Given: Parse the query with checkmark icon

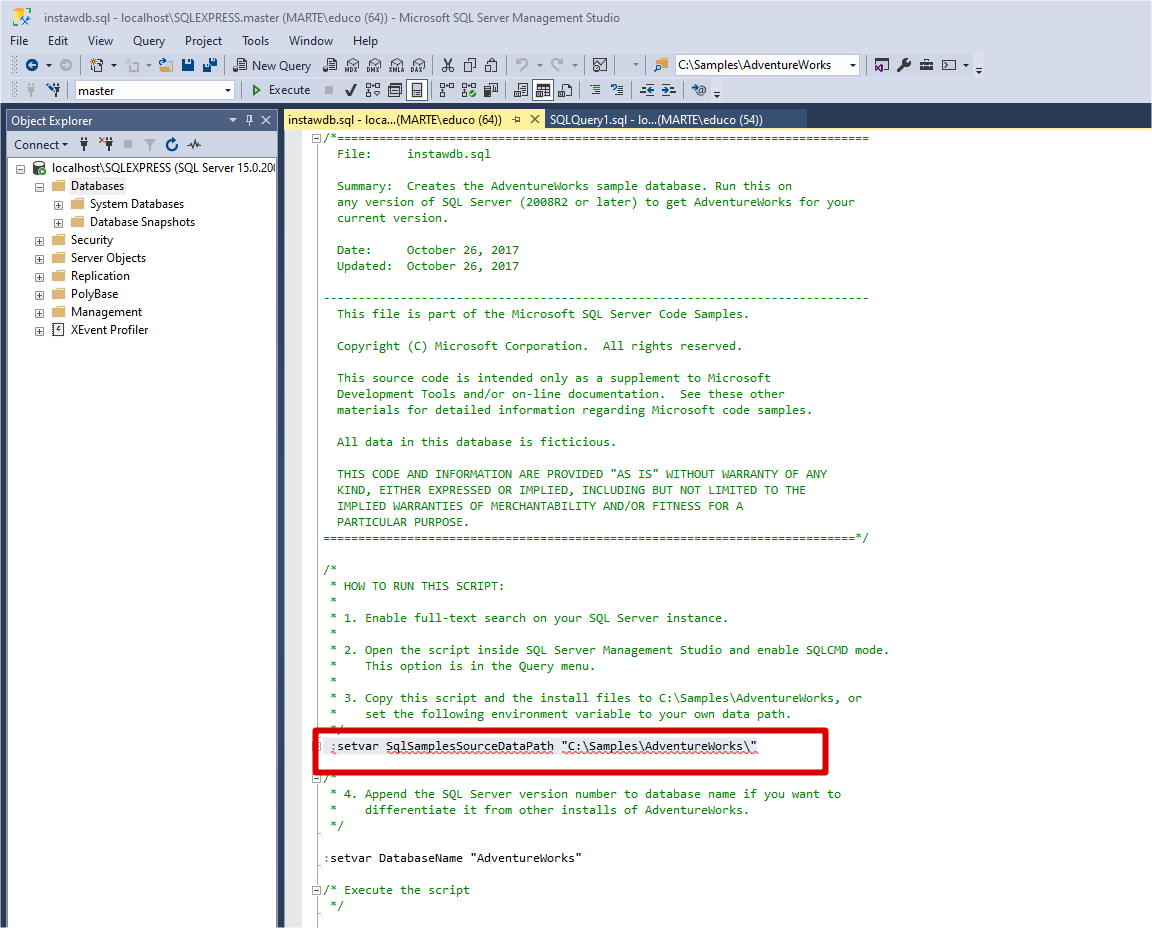Looking at the screenshot, I should (x=350, y=90).
